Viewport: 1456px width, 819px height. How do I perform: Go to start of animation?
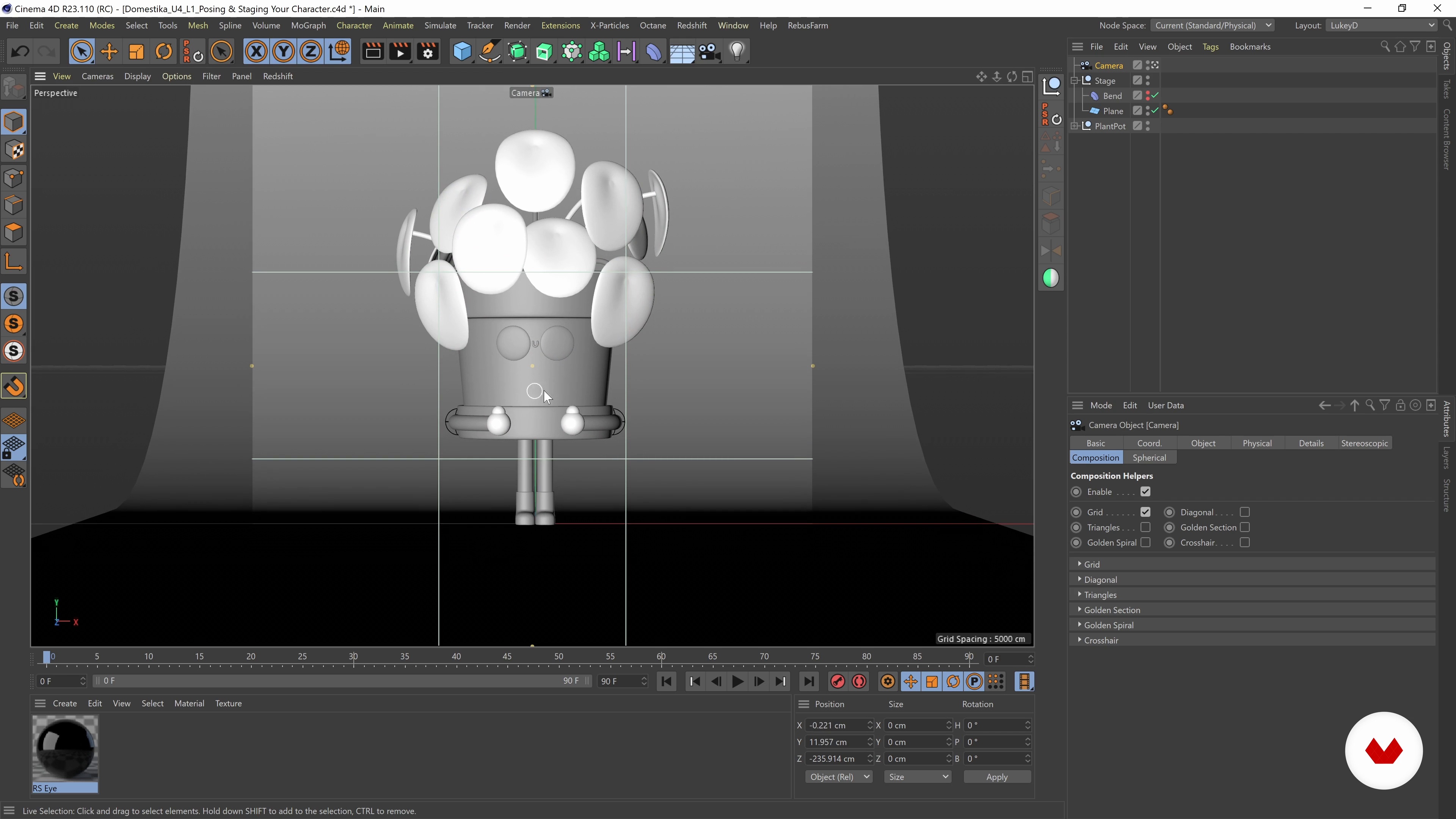[x=667, y=682]
